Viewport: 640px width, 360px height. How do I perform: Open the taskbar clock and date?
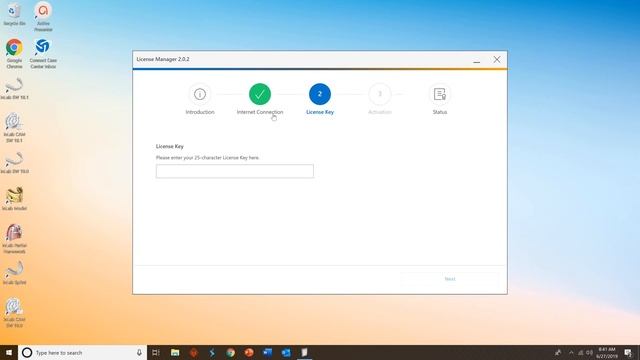pyautogui.click(x=607, y=353)
